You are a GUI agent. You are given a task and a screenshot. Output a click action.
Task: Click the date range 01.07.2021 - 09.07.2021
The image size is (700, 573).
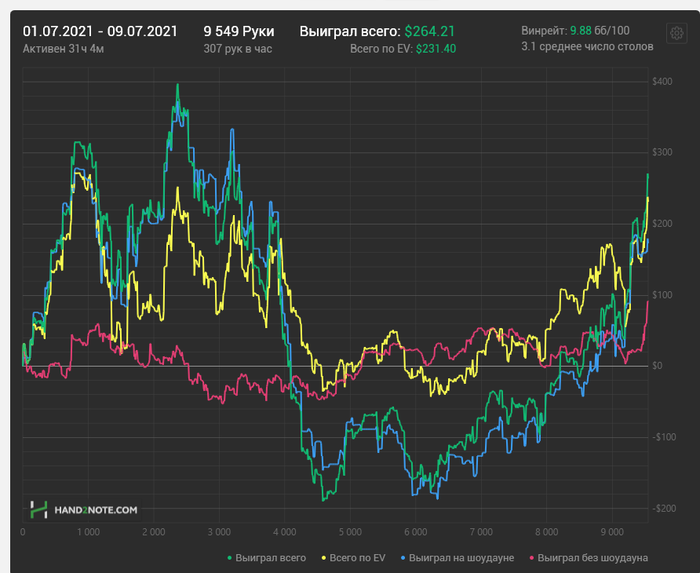(x=100, y=31)
